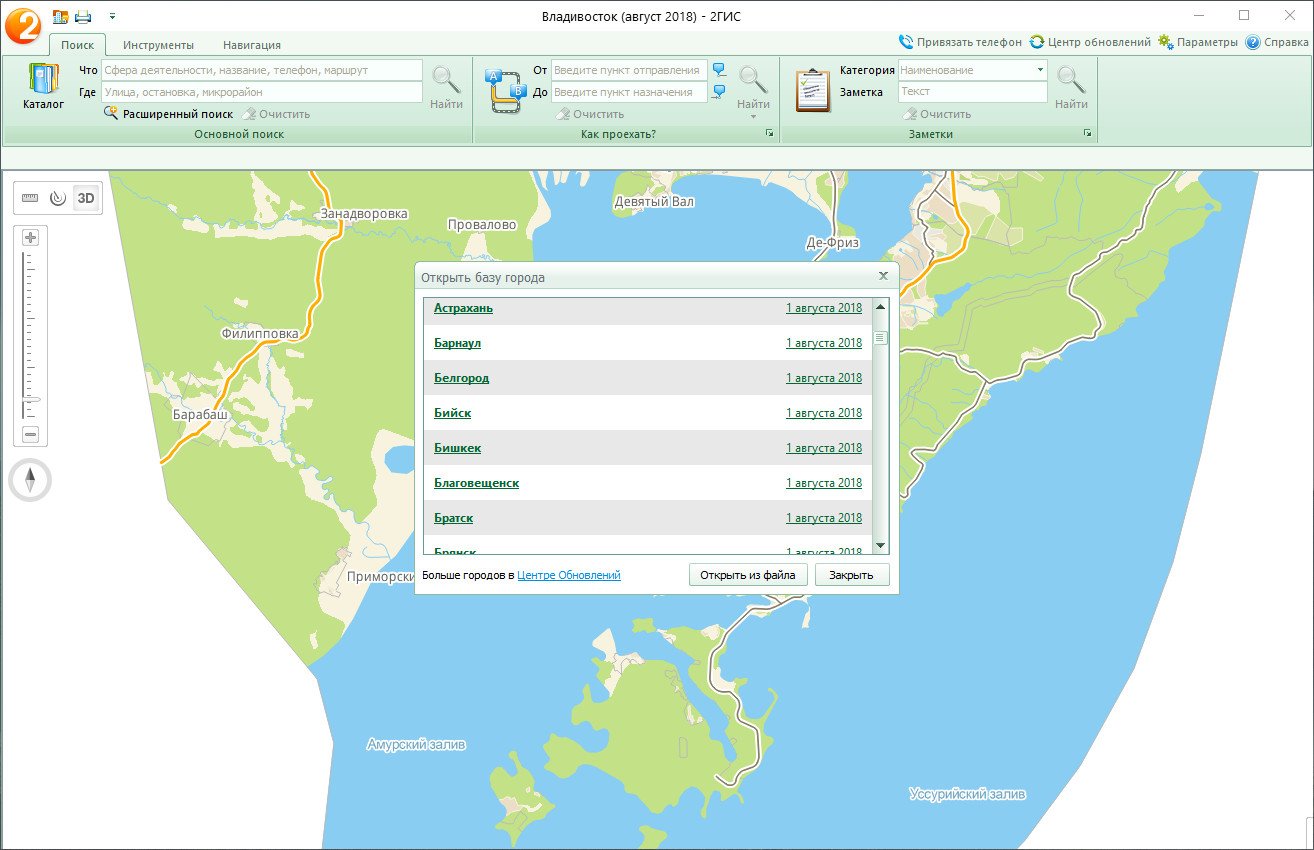Expand the Категория dropdown
The image size is (1314, 850).
pyautogui.click(x=1040, y=70)
